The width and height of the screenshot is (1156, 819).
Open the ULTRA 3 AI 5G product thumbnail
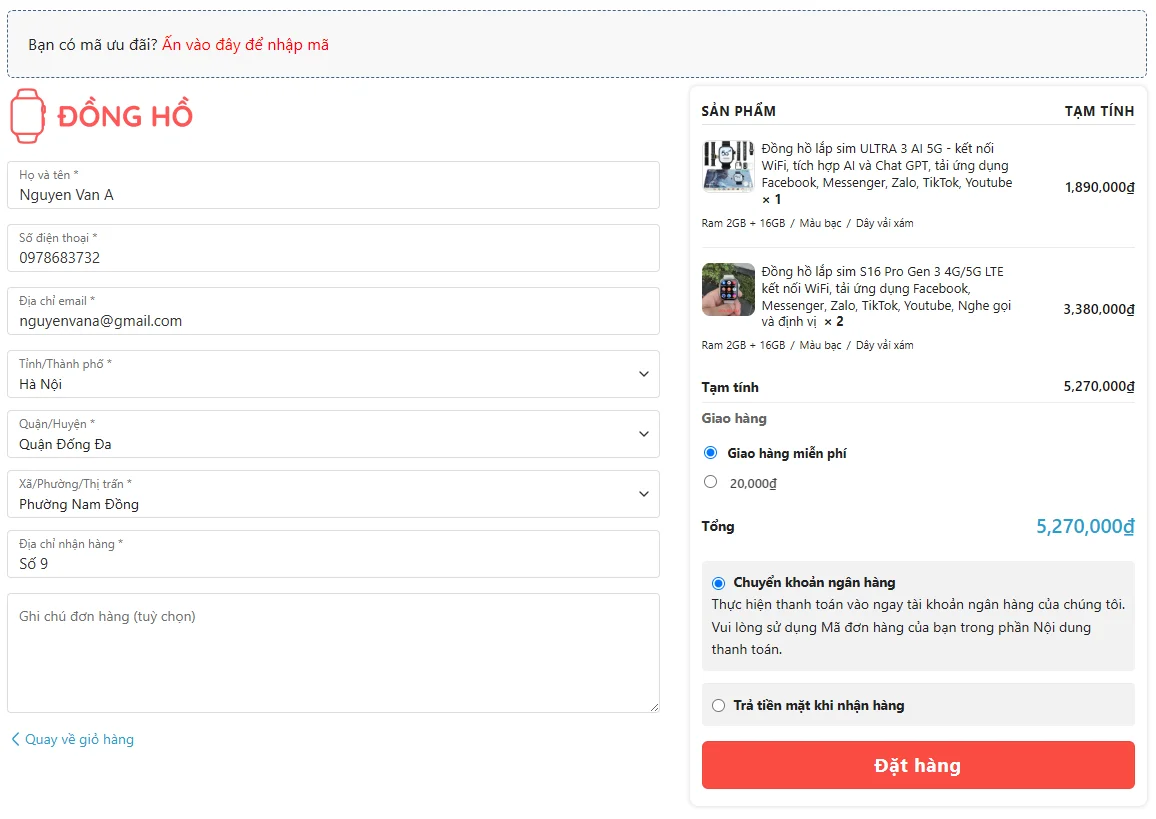[x=728, y=167]
